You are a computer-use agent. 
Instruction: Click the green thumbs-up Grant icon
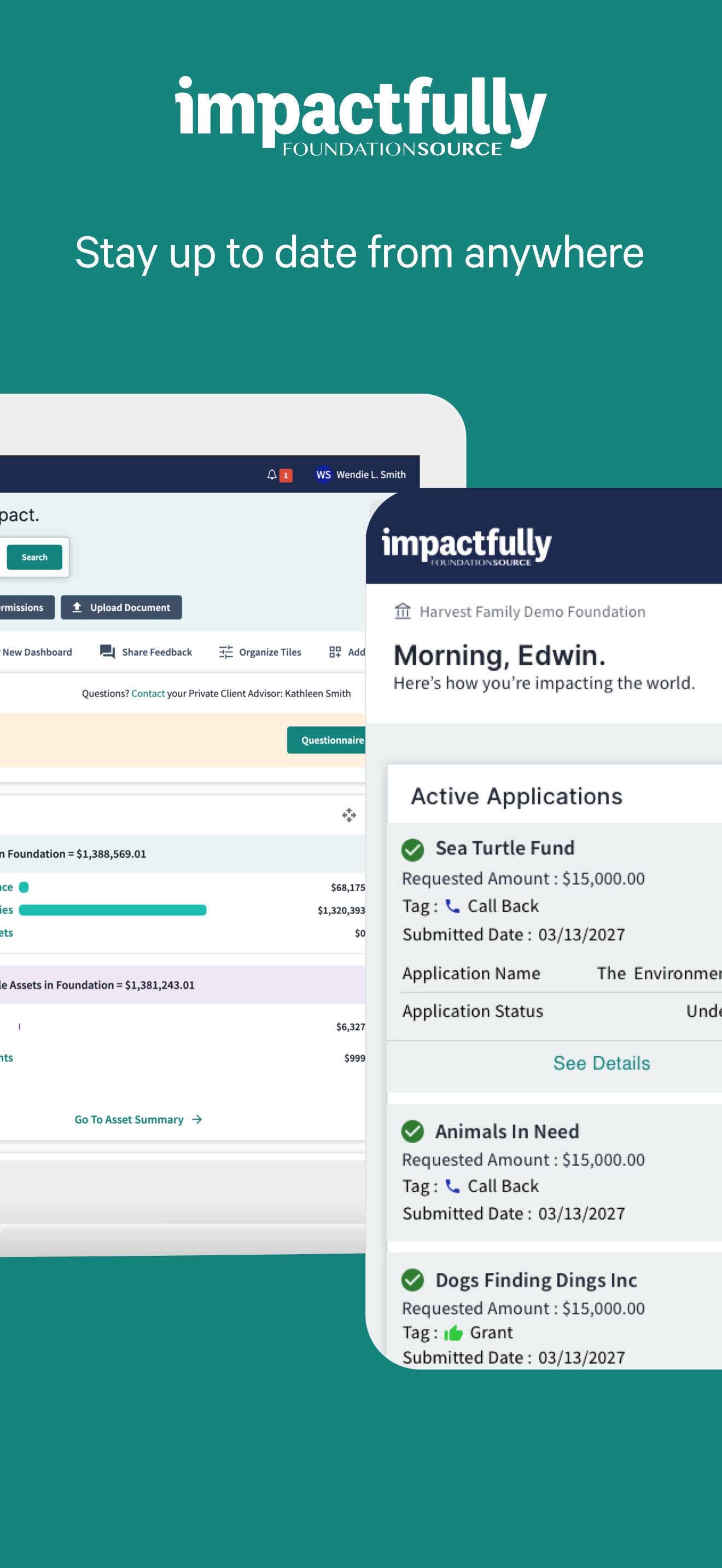(x=453, y=1333)
